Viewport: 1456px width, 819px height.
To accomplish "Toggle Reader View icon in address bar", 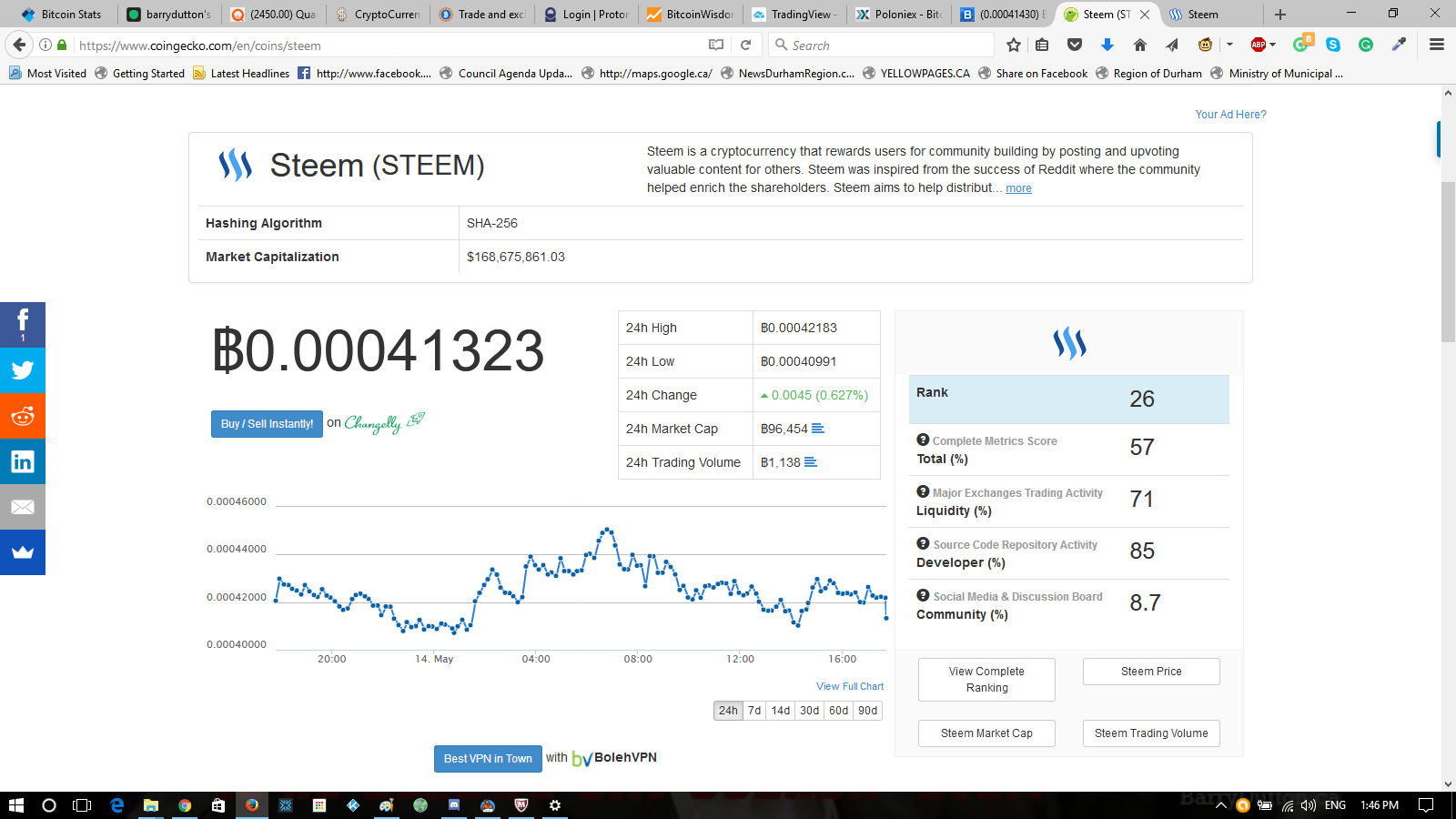I will [716, 45].
